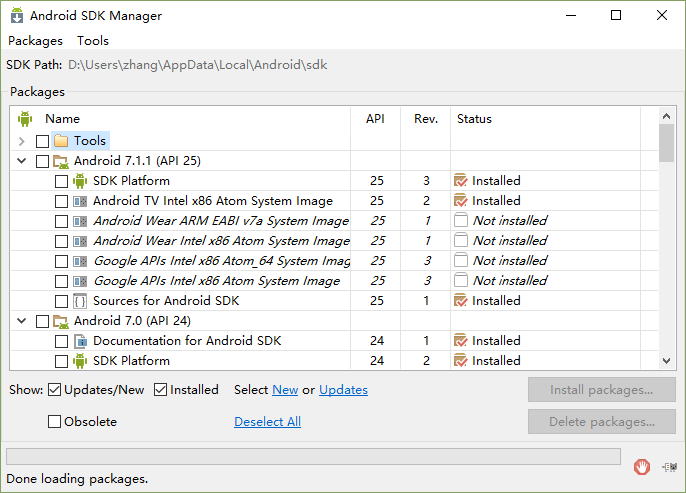
Task: Click the Tools folder icon
Action: [x=61, y=141]
